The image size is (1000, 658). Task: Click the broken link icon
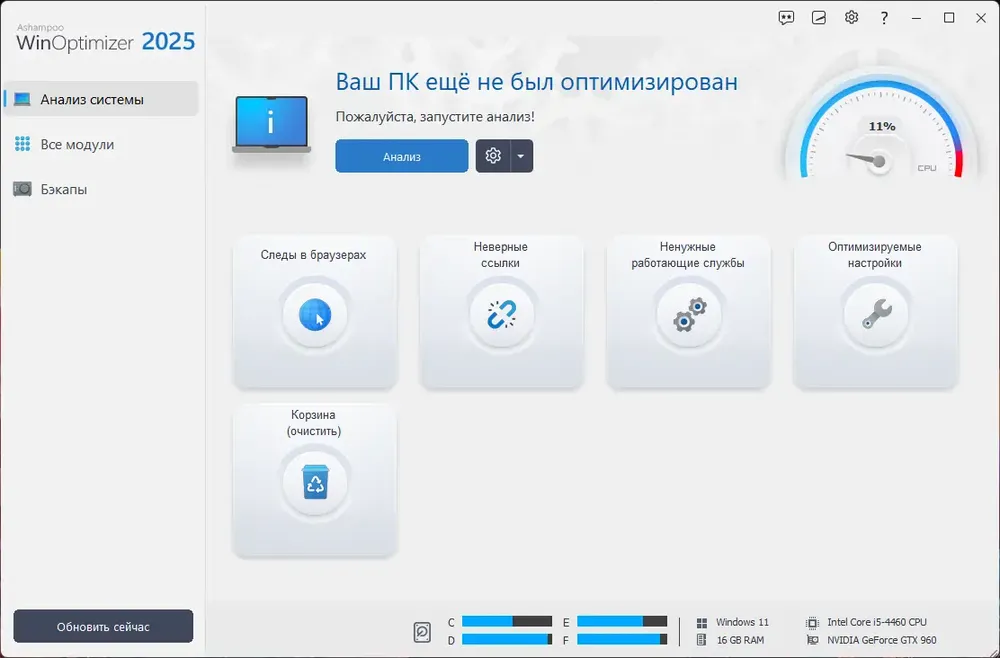[x=502, y=314]
